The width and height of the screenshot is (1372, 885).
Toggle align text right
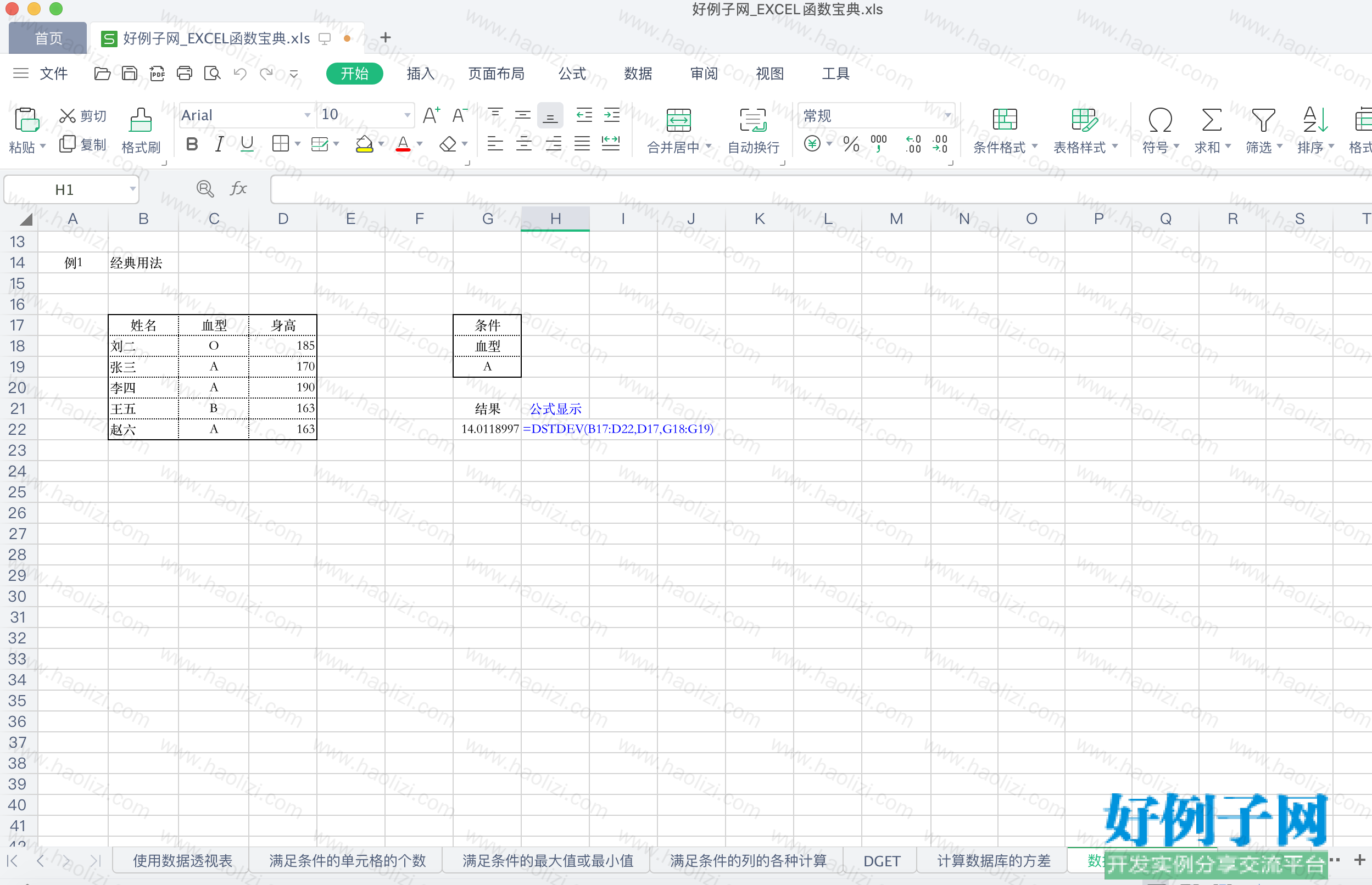click(553, 144)
